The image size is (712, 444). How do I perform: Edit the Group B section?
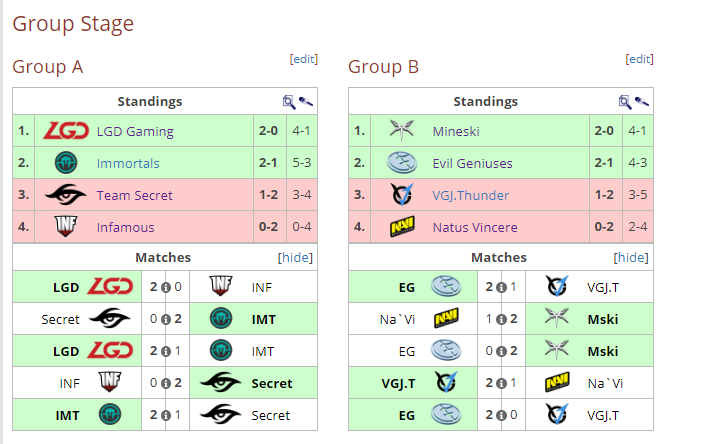639,59
